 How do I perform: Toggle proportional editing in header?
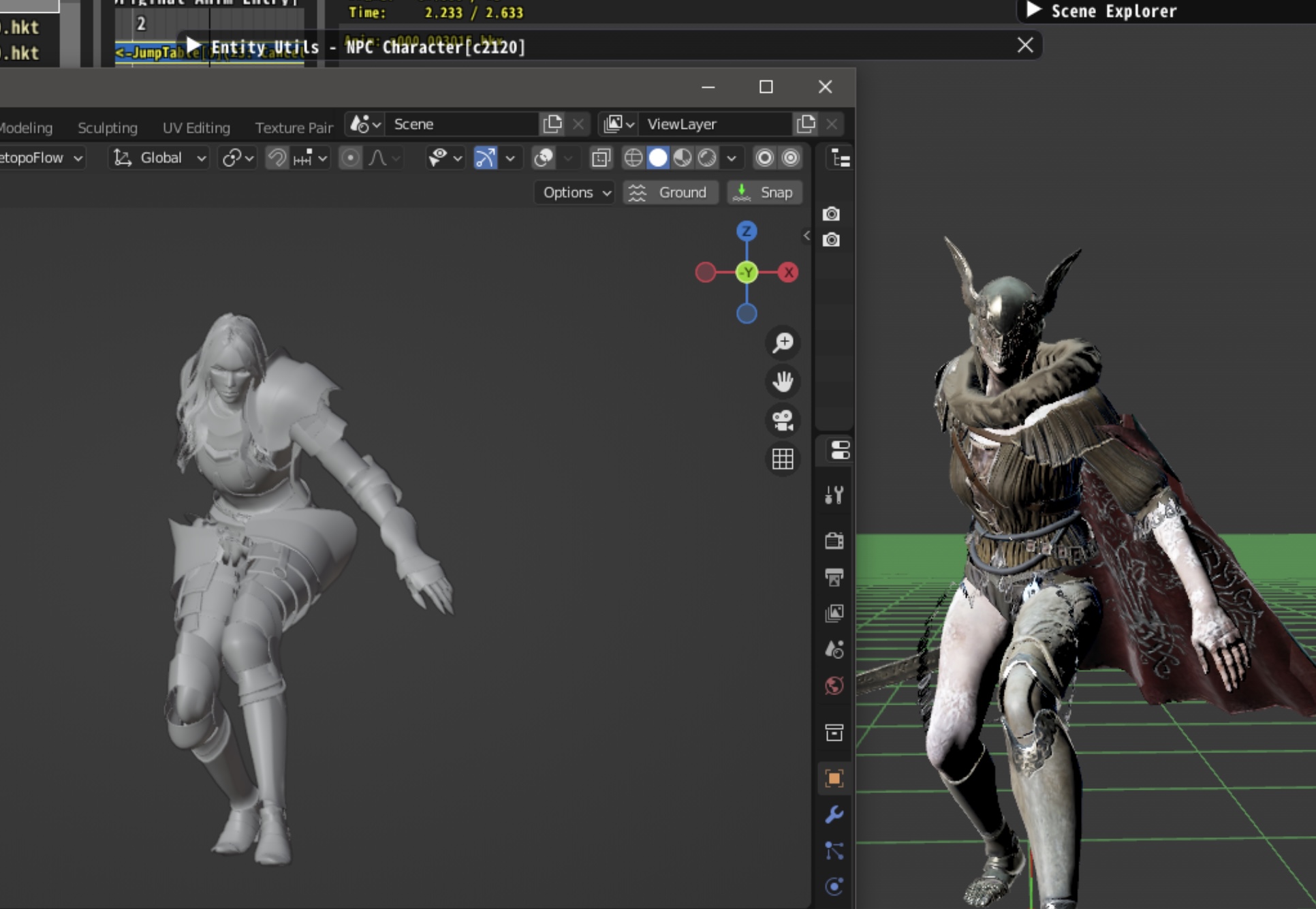coord(350,158)
